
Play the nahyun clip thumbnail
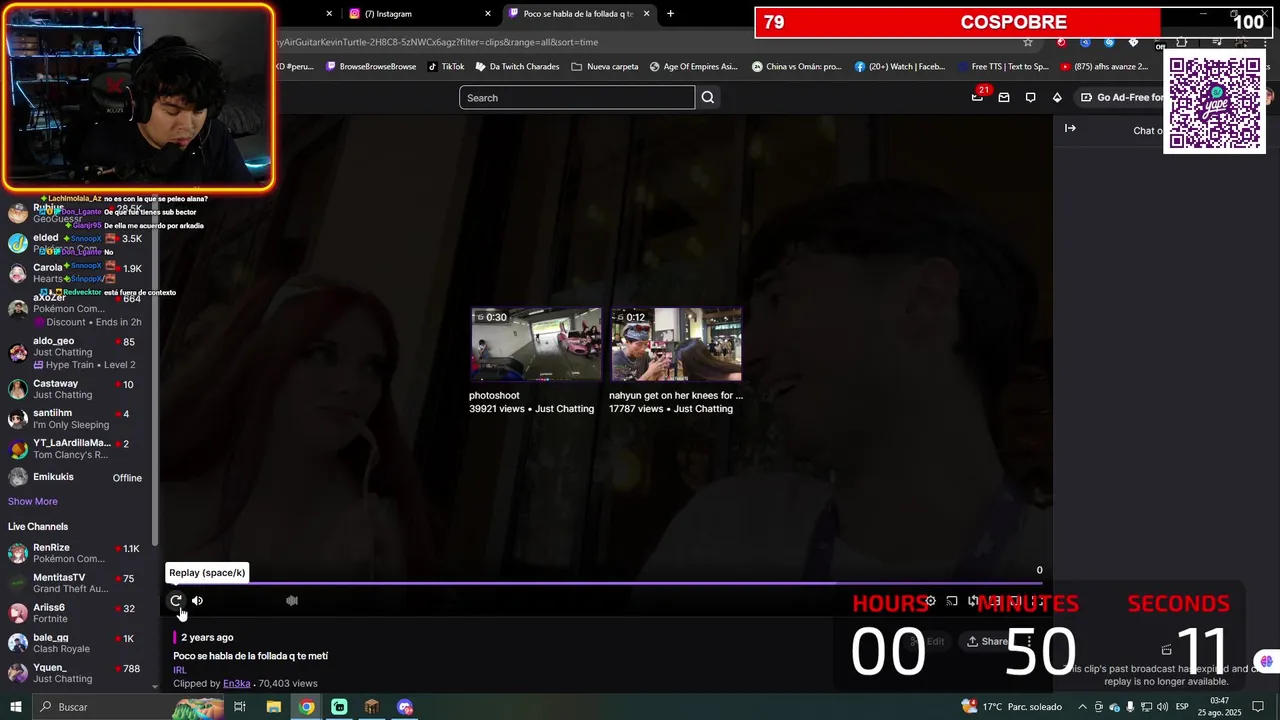(676, 344)
